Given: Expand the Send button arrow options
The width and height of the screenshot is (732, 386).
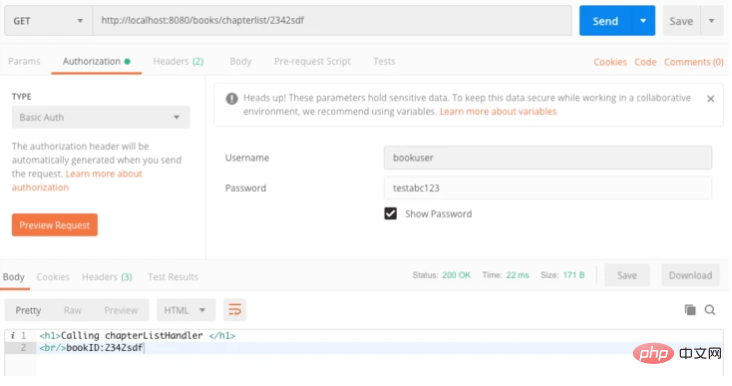Looking at the screenshot, I should tap(643, 21).
